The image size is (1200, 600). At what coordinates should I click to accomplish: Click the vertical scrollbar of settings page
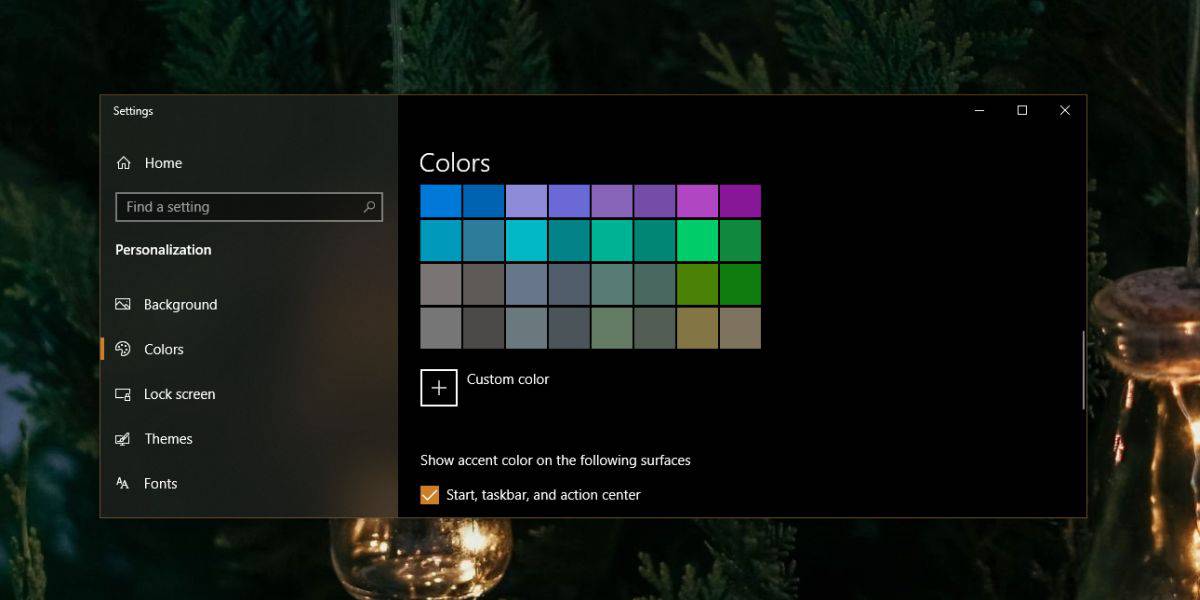point(1083,371)
